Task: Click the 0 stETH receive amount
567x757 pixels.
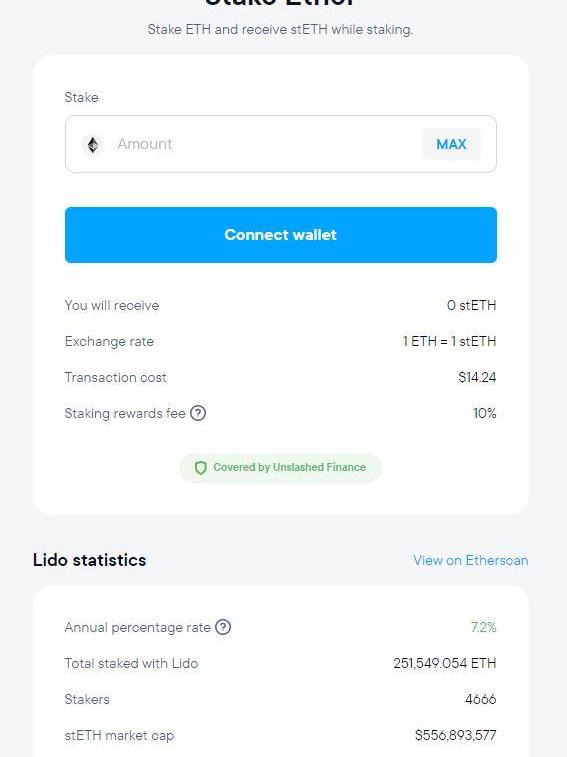Action: click(x=471, y=305)
